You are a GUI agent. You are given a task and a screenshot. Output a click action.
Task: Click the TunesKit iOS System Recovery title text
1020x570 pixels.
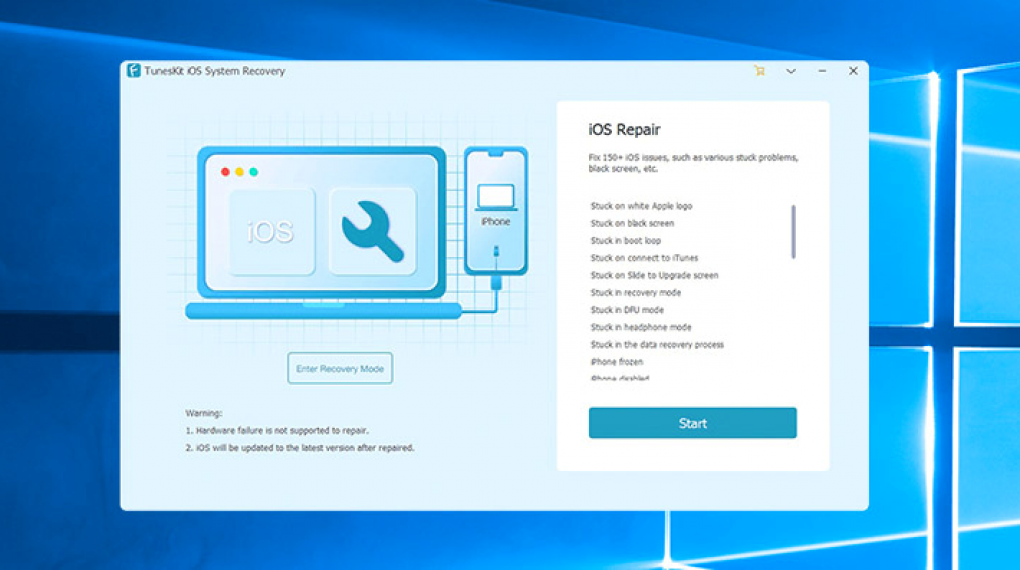tap(215, 71)
